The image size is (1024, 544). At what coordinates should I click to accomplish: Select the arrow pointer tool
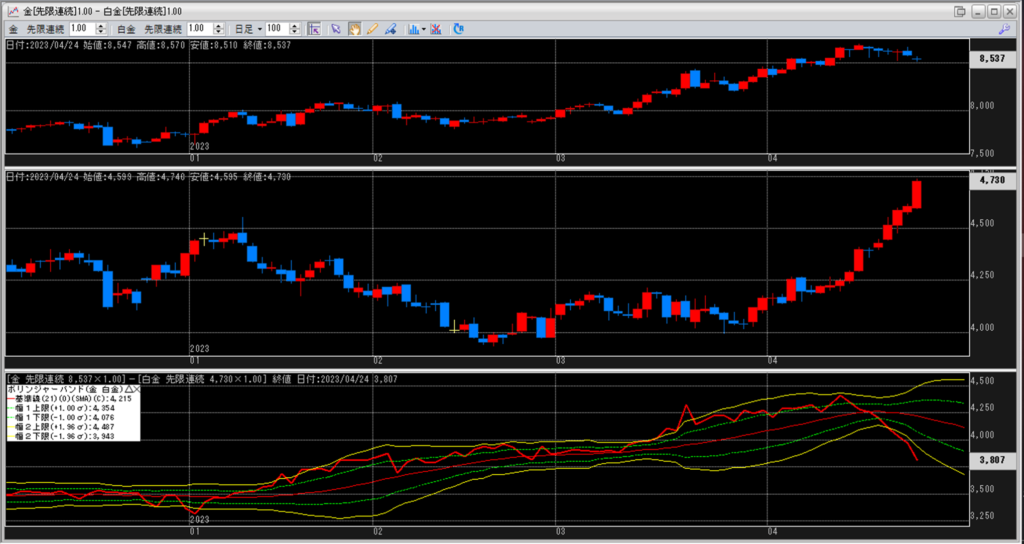[336, 29]
